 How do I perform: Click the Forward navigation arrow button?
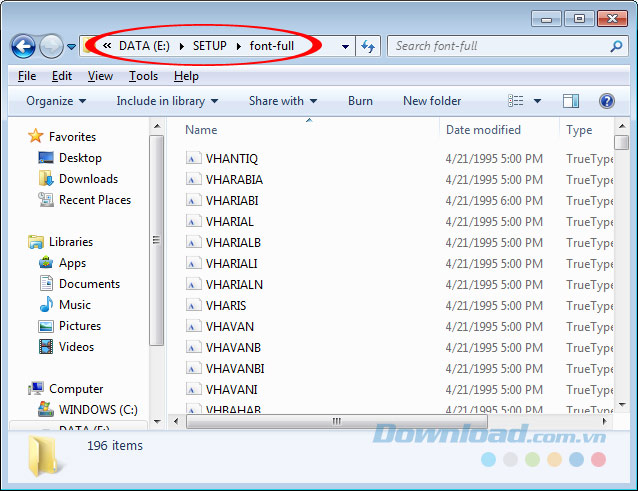(x=51, y=46)
